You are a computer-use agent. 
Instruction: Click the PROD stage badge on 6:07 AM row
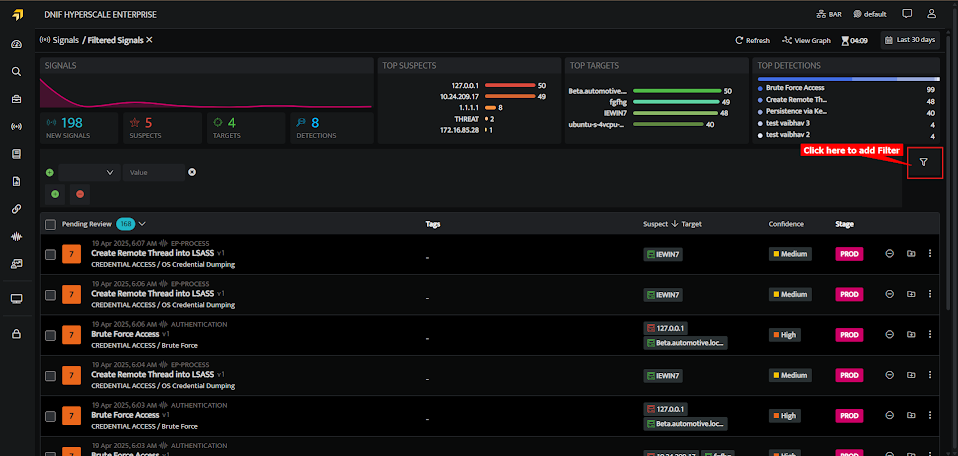click(x=849, y=254)
